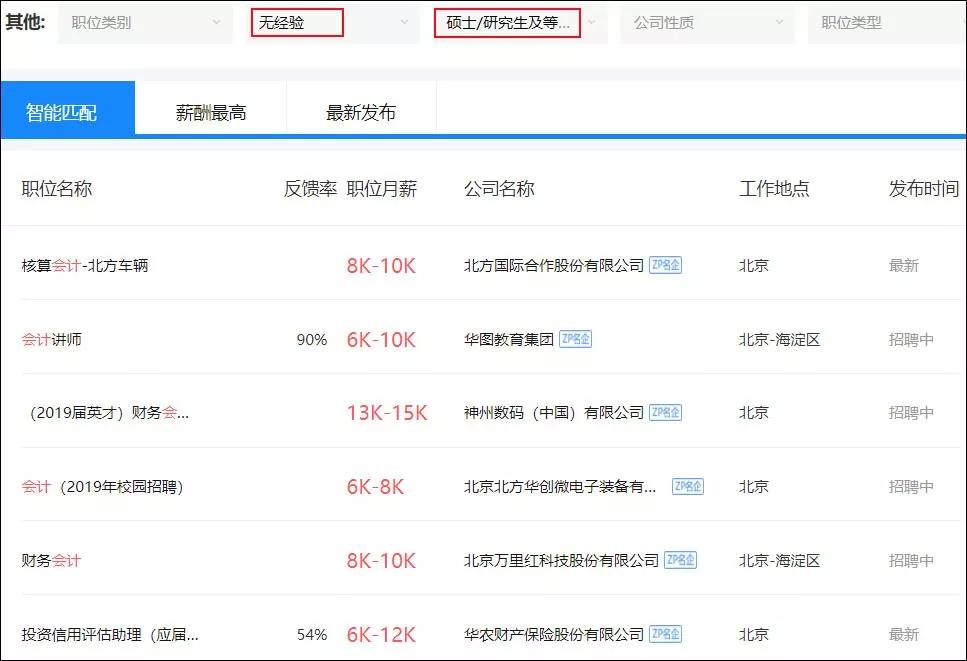Visit 华农财产保险股份有限公司 company page
Screen dimensions: 967x661
point(554,634)
